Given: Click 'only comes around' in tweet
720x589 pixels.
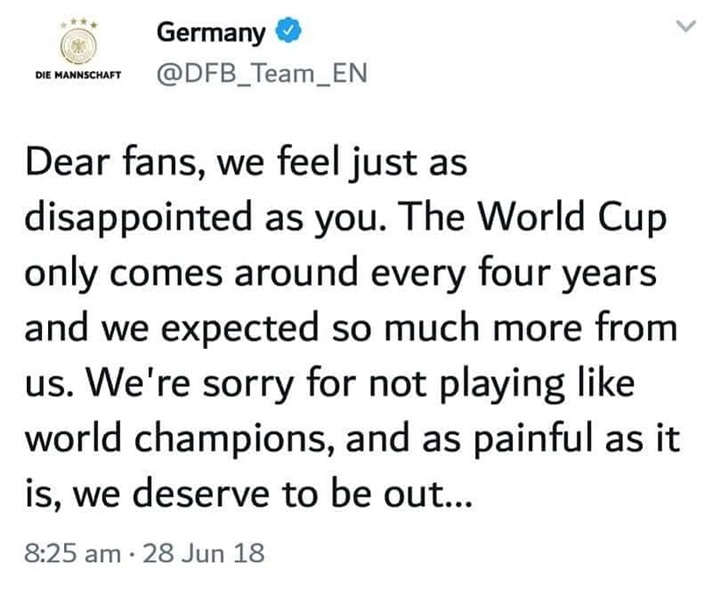Looking at the screenshot, I should 191,273.
